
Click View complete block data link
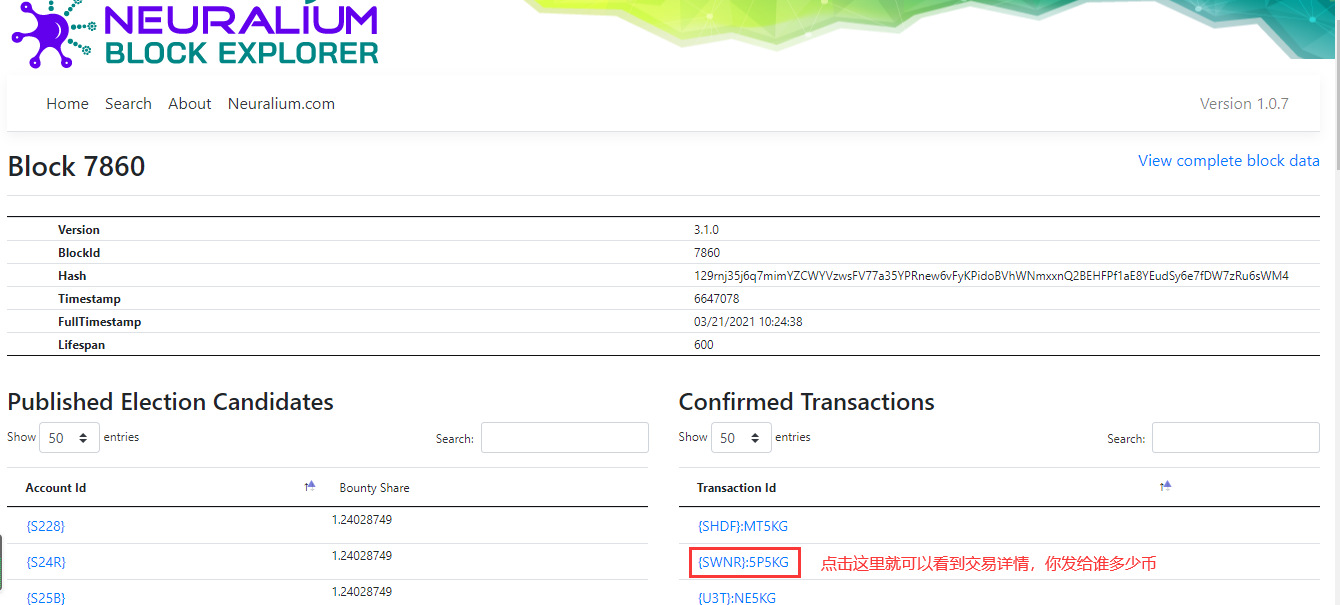[1228, 161]
